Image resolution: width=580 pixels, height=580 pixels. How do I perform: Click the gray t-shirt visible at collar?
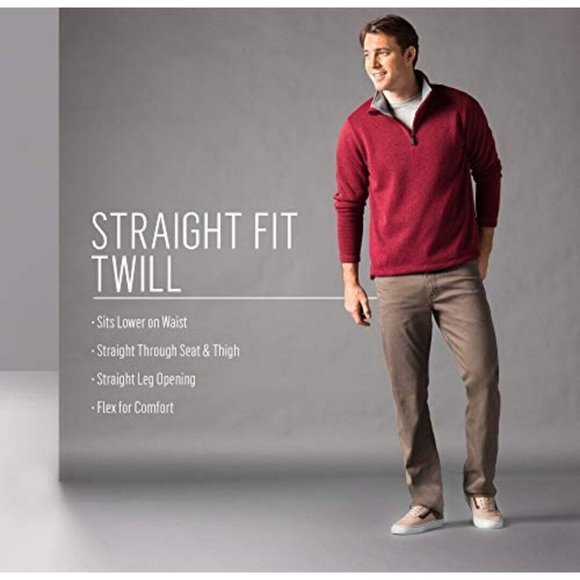pyautogui.click(x=404, y=109)
